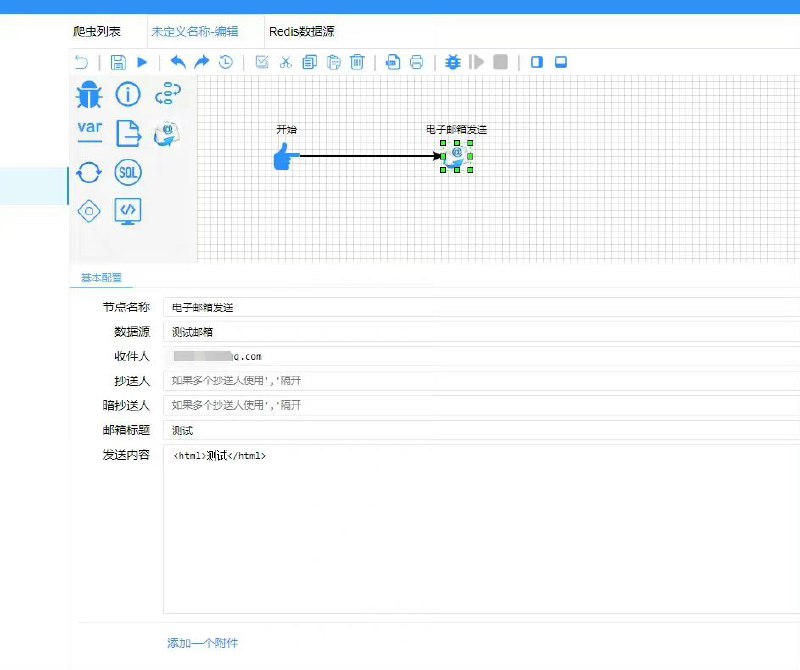This screenshot has width=800, height=670.
Task: Delete selected node with trash icon
Action: point(357,62)
